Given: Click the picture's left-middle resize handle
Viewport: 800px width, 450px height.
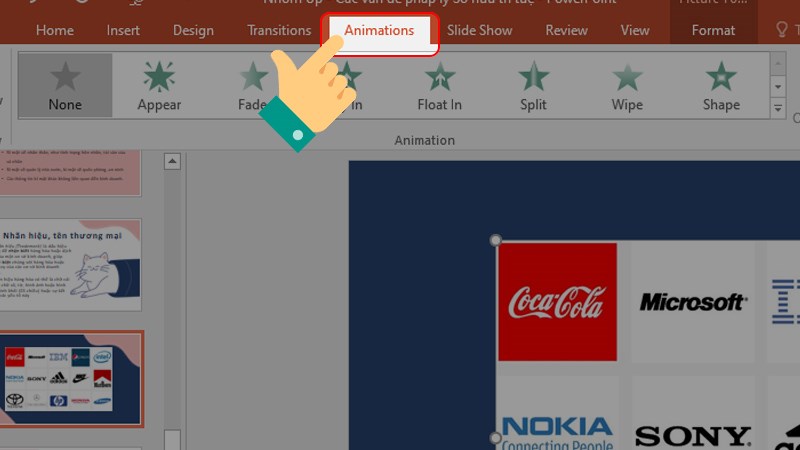Looking at the screenshot, I should click(x=495, y=438).
